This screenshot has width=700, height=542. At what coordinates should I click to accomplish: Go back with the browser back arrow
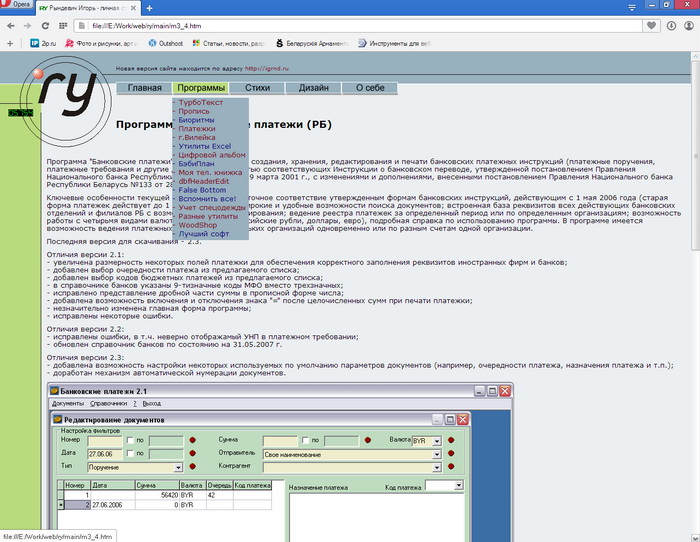pos(11,26)
